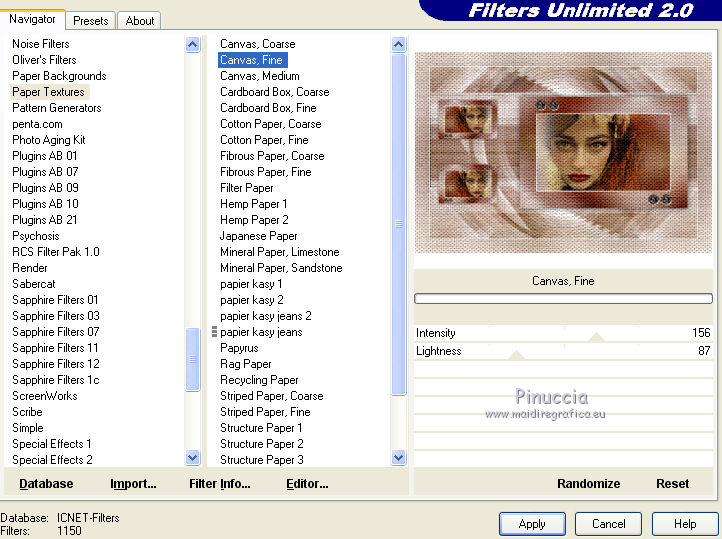722x539 pixels.
Task: Select Filter Paper
Action: 247,188
